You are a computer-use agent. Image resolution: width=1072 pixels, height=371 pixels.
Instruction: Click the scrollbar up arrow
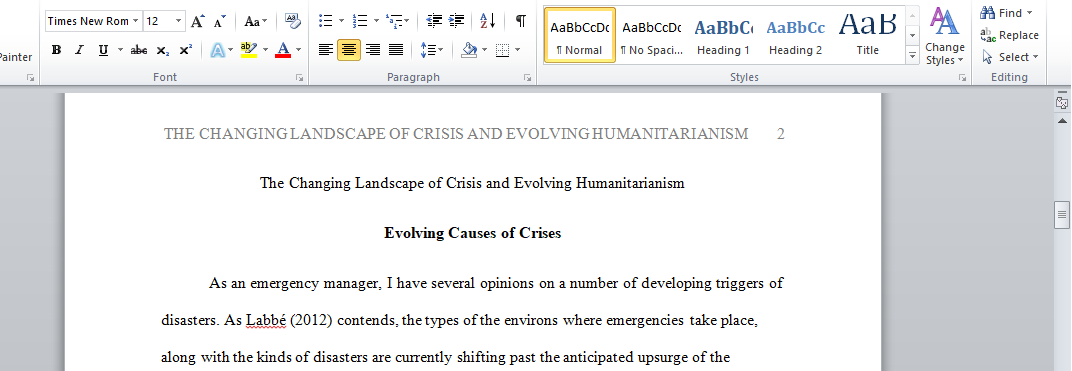coord(1062,121)
